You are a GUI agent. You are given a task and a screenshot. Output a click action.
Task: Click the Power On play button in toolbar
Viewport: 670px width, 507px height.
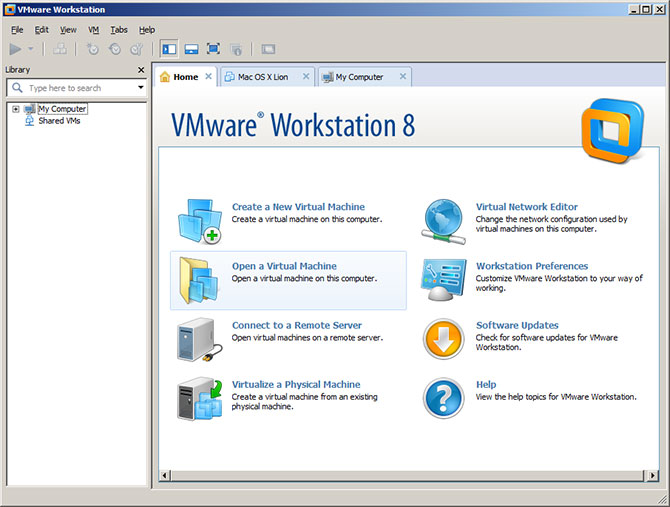[x=15, y=49]
